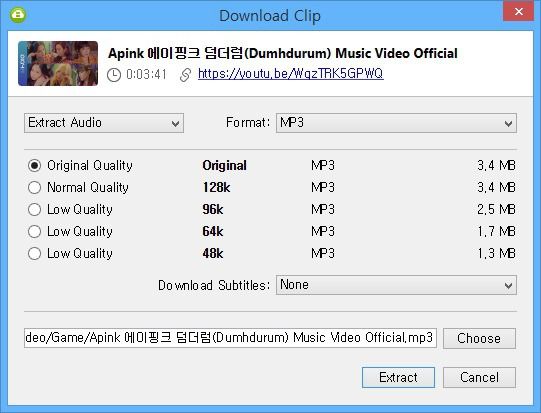Click the '1,3 MB' size value
This screenshot has width=541, height=413.
[x=496, y=254]
